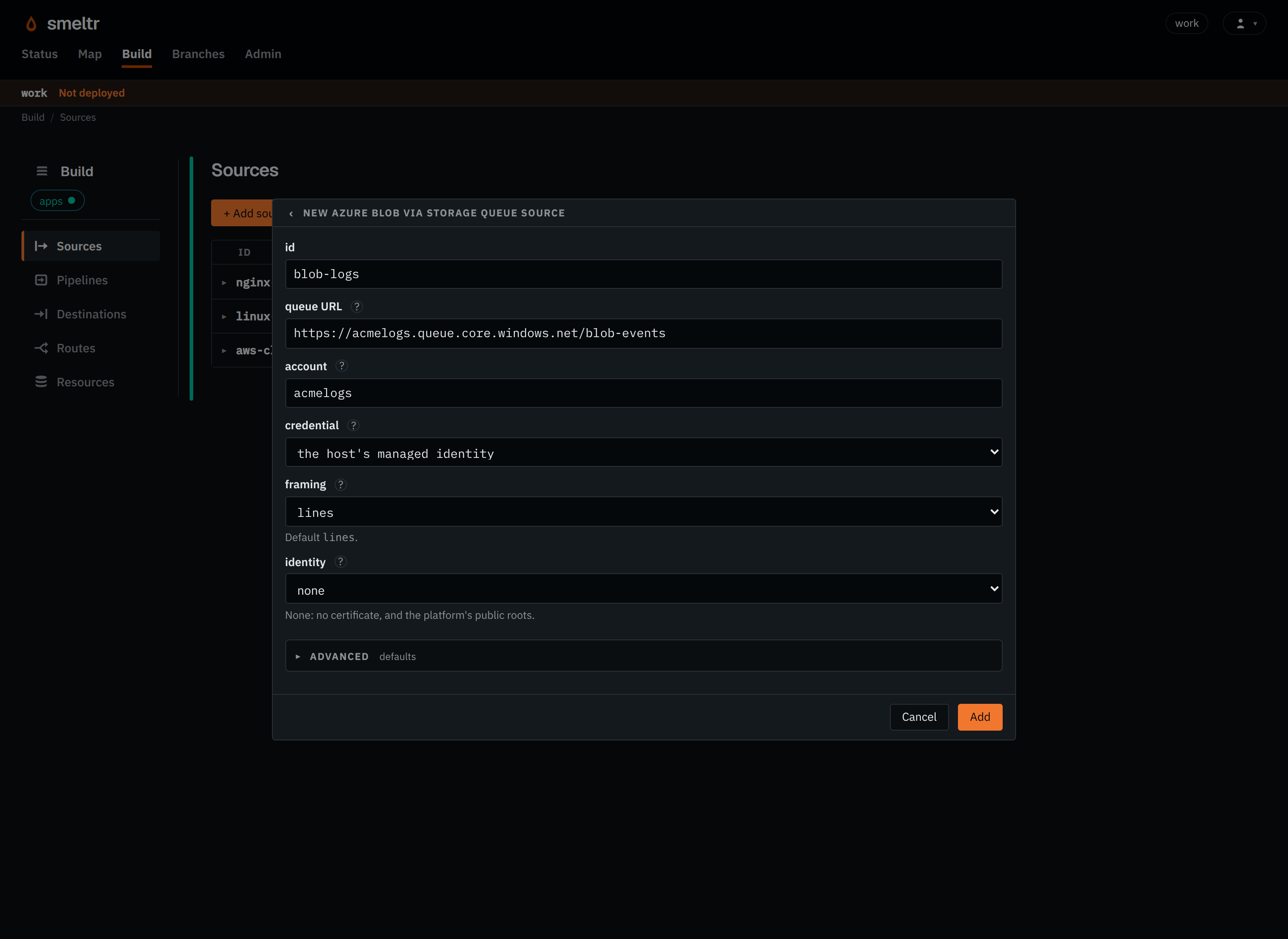Expand the aws source row
Viewport: 1288px width, 939px height.
[224, 351]
